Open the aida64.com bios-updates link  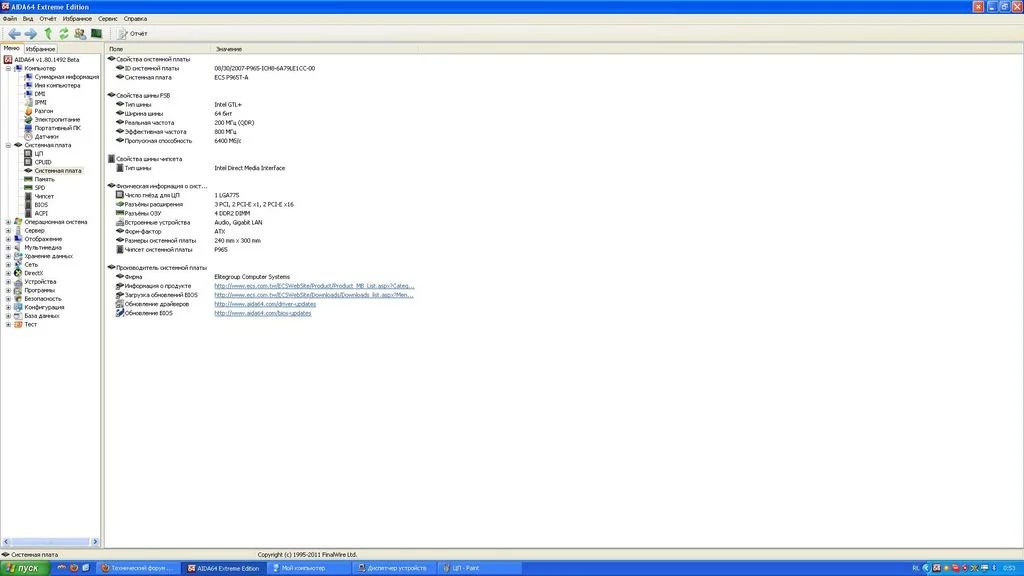point(263,313)
